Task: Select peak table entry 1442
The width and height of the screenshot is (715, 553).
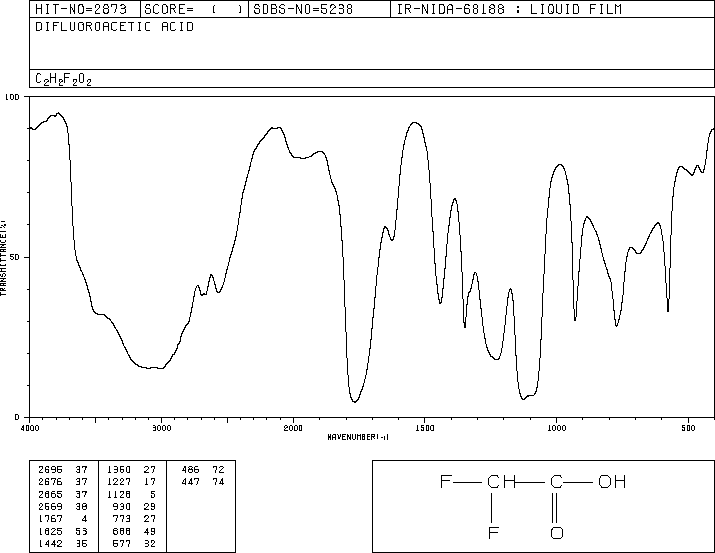Action: point(50,543)
